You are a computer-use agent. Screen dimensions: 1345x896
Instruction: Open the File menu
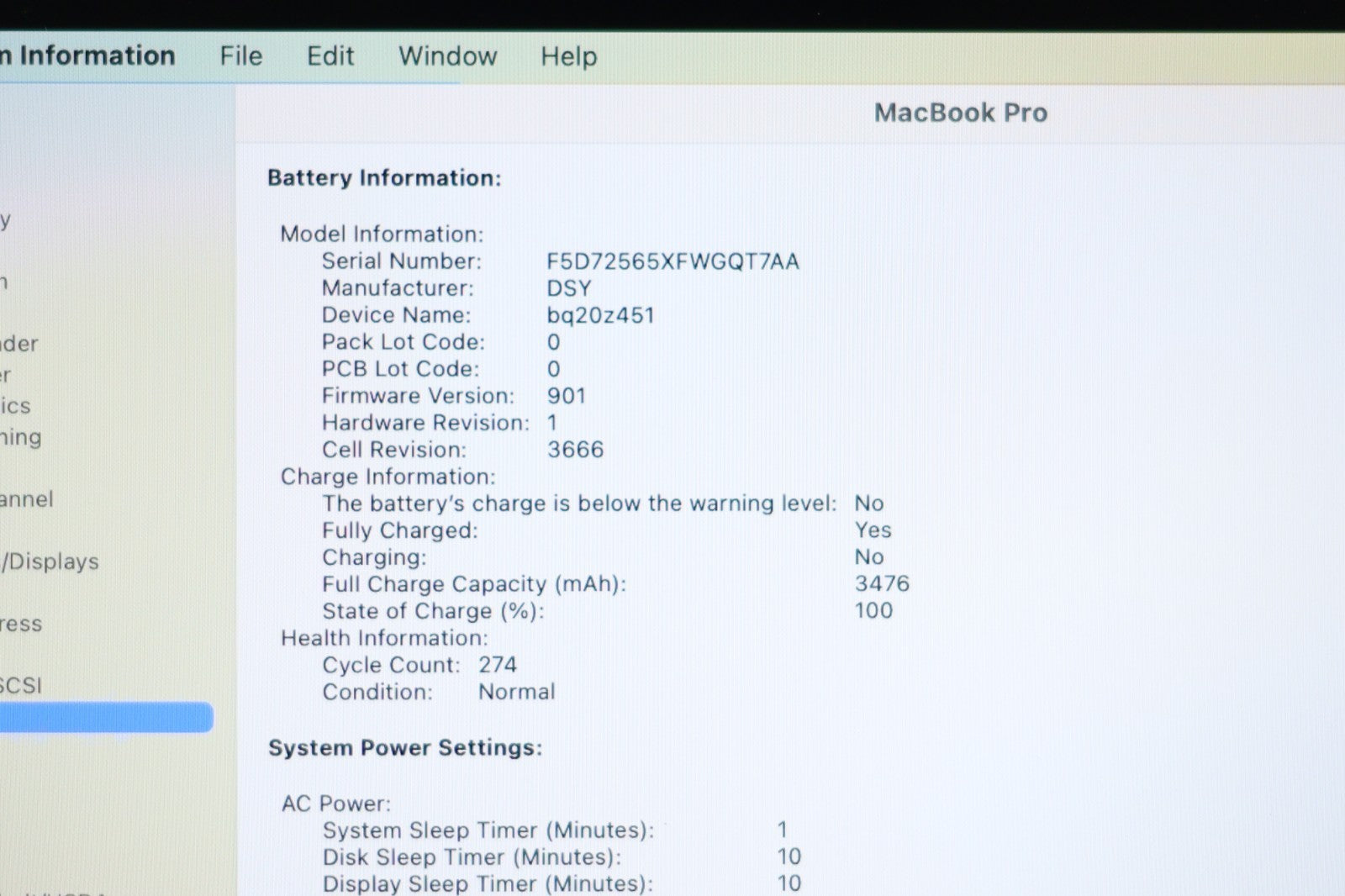tap(241, 56)
